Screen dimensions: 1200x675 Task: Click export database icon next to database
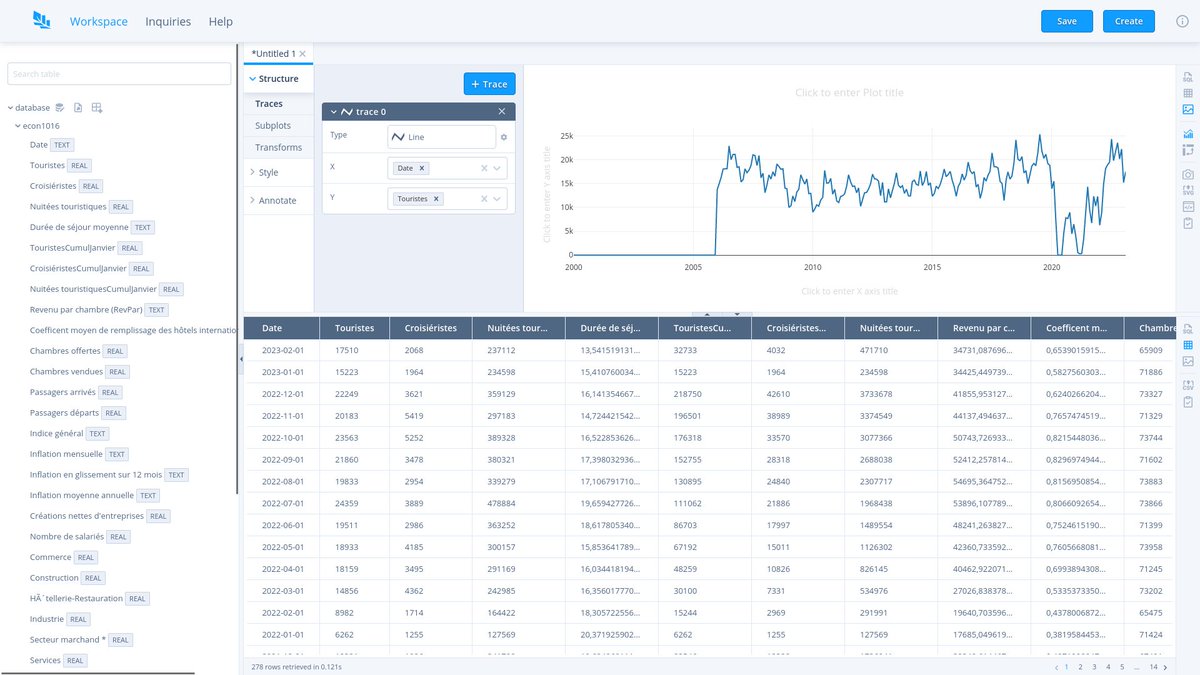click(60, 107)
